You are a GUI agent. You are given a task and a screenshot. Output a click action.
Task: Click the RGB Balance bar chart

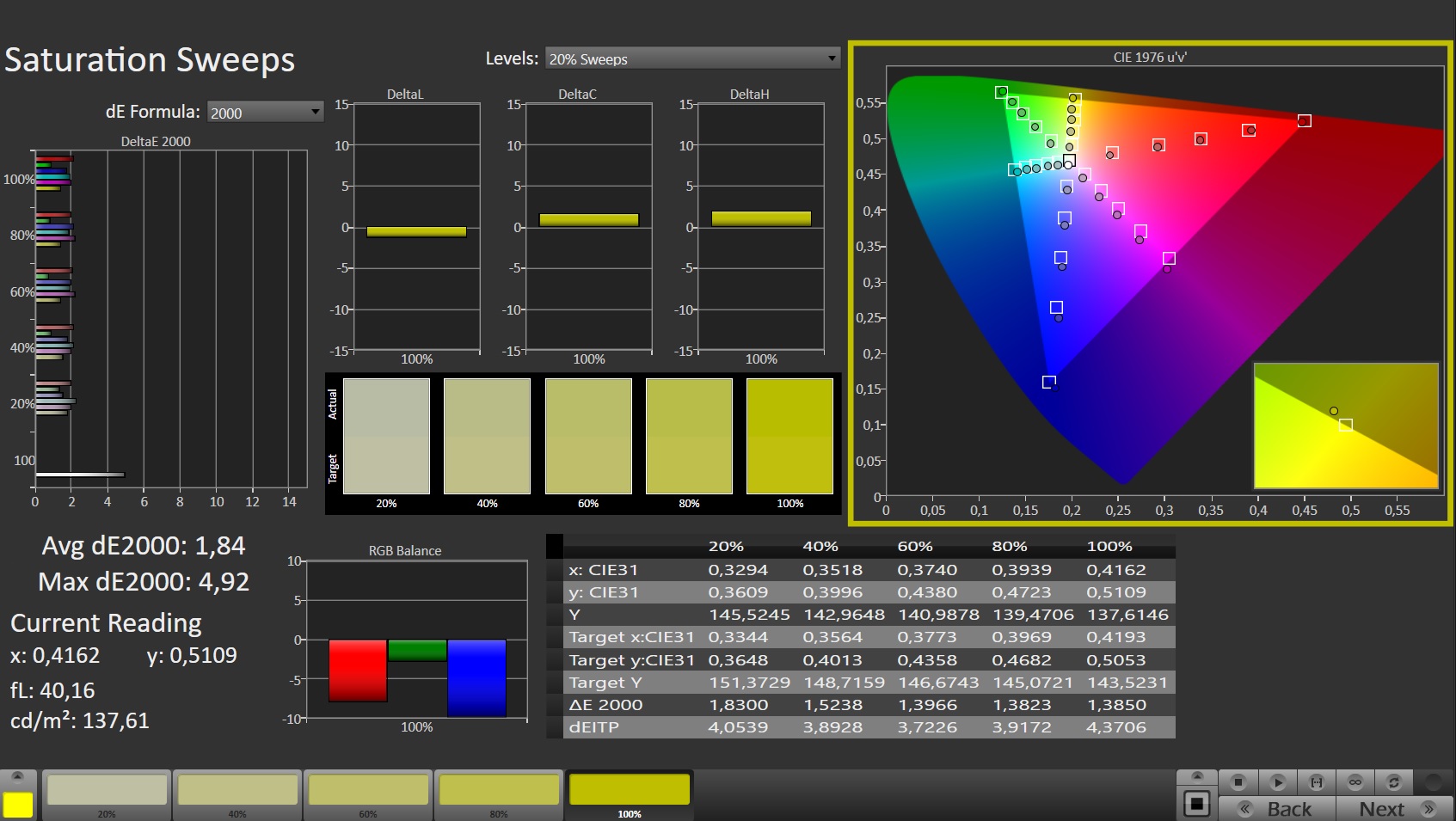click(416, 640)
